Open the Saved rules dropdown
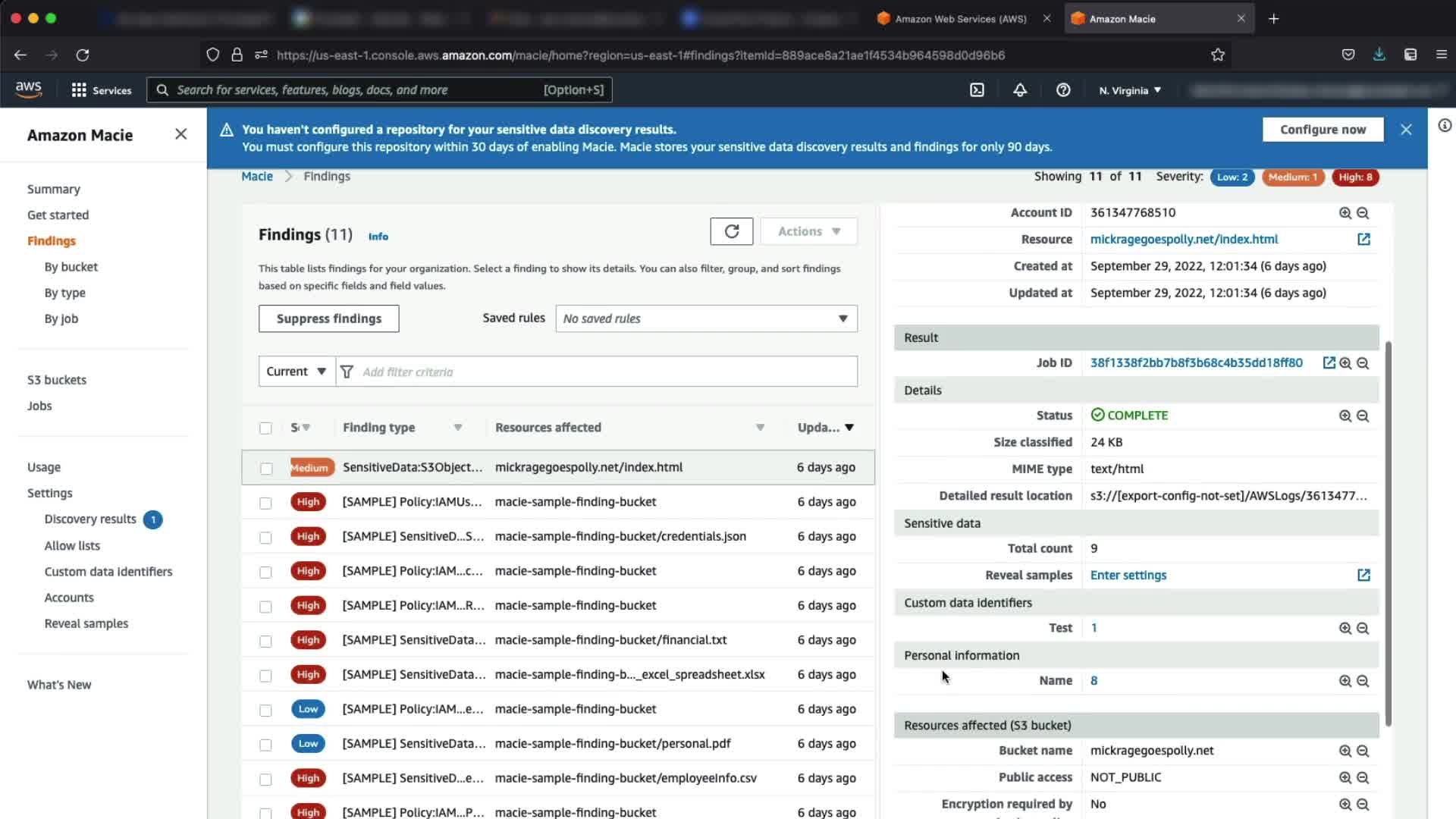 [x=705, y=318]
